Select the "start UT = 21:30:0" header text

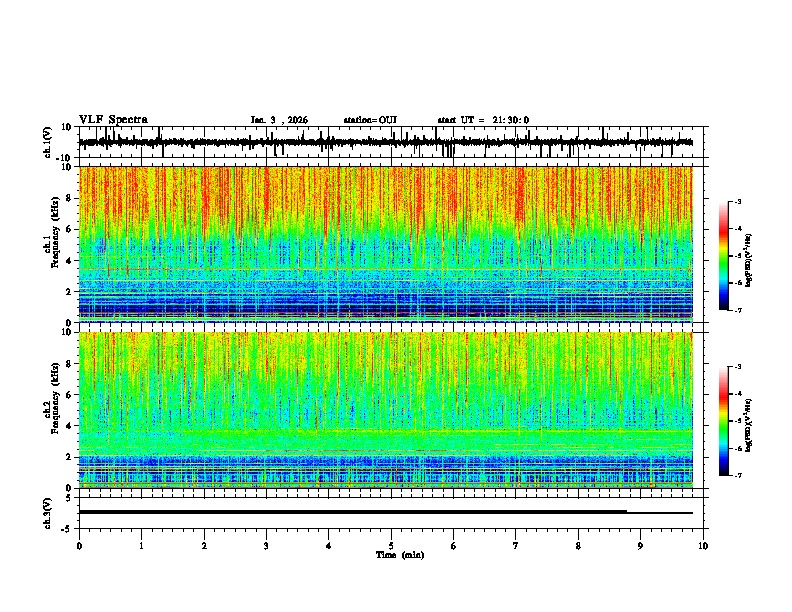tap(483, 120)
